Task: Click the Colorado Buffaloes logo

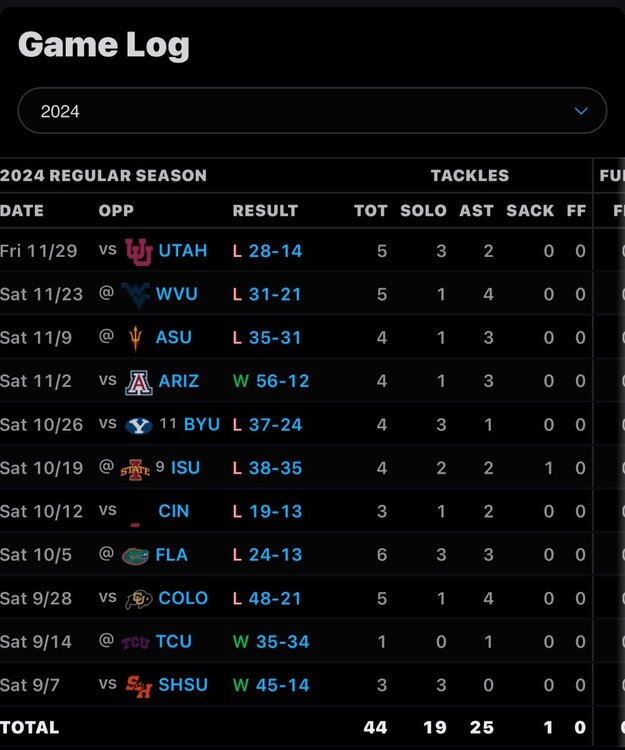Action: tap(139, 598)
